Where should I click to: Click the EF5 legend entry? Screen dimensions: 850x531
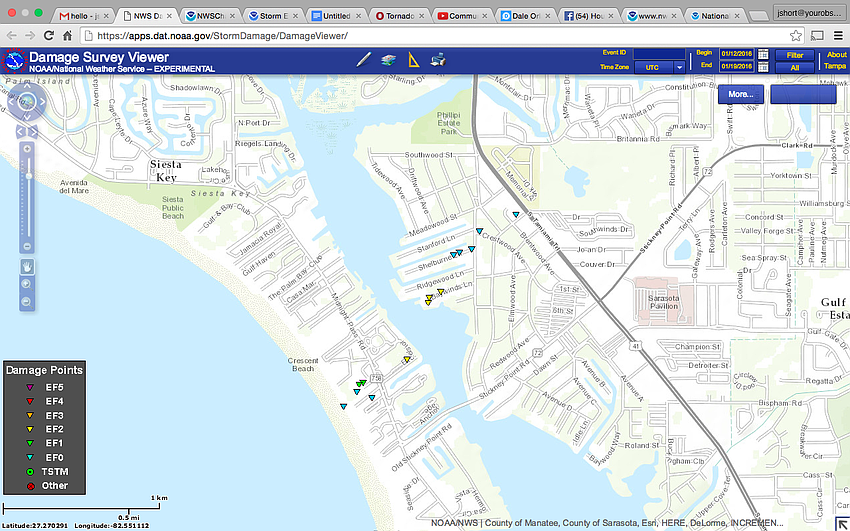[x=44, y=387]
